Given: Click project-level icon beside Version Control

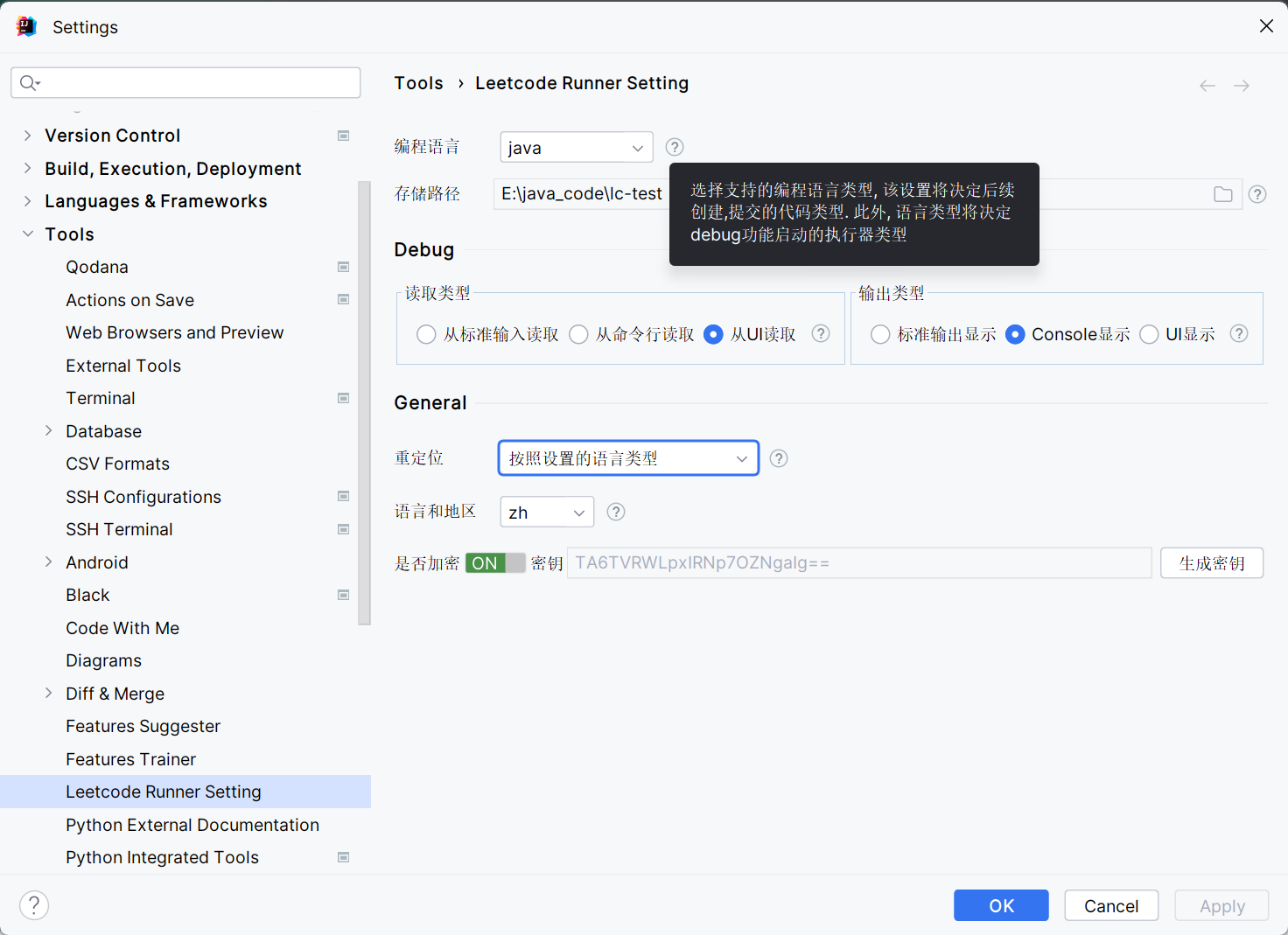Looking at the screenshot, I should pyautogui.click(x=344, y=136).
